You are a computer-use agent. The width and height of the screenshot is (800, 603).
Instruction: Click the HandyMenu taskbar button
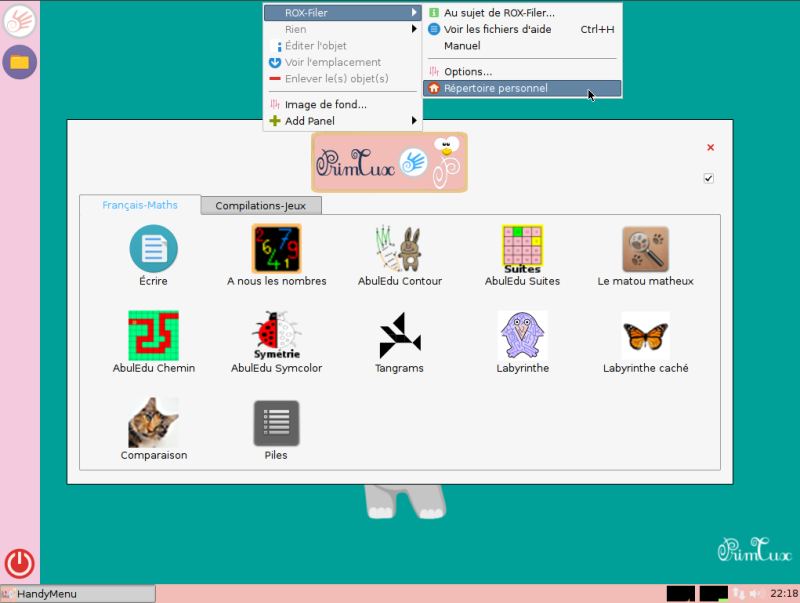click(x=78, y=594)
